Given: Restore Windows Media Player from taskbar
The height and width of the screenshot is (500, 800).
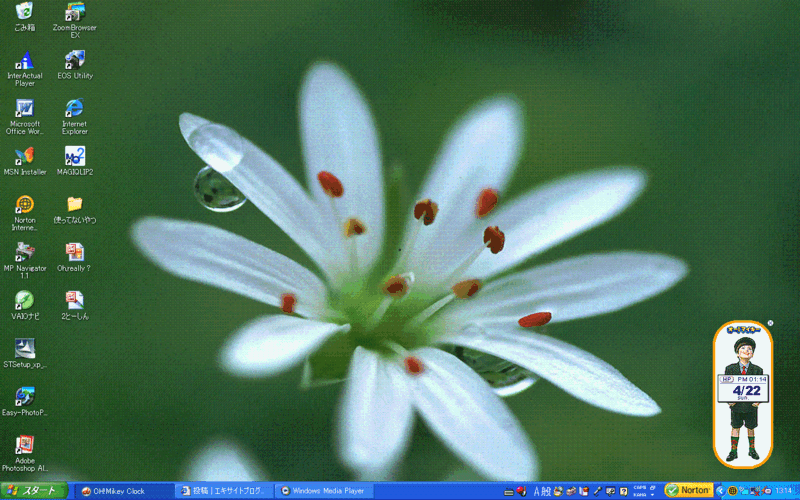Looking at the screenshot, I should pos(323,491).
